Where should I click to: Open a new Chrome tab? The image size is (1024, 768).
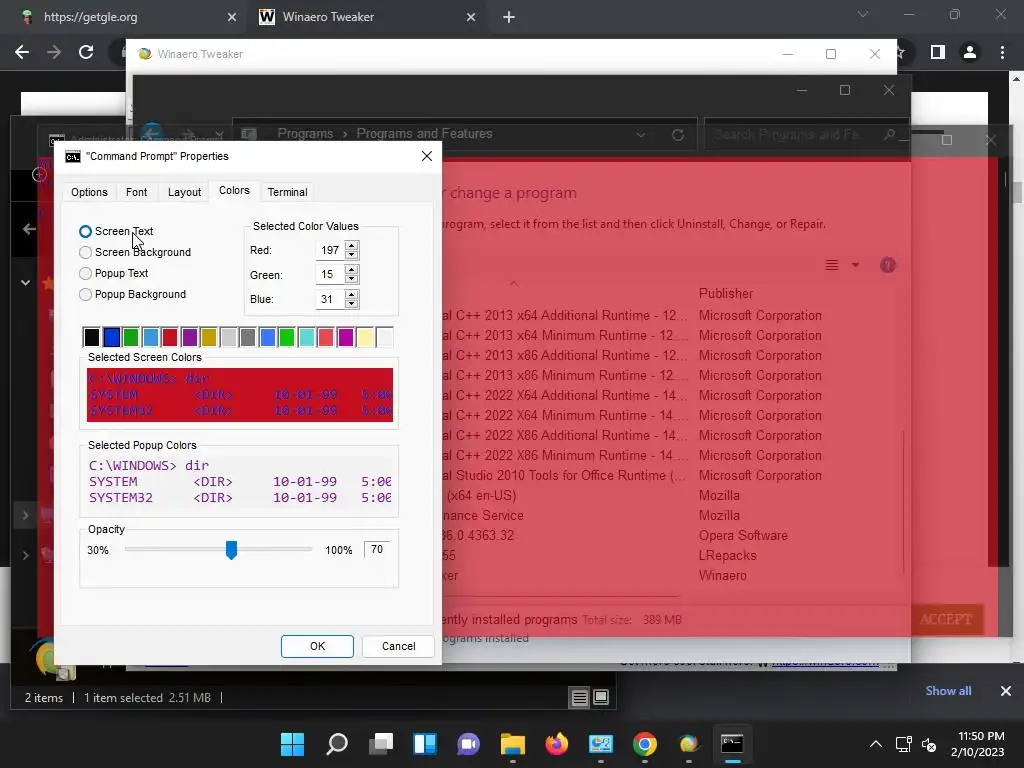coord(509,17)
